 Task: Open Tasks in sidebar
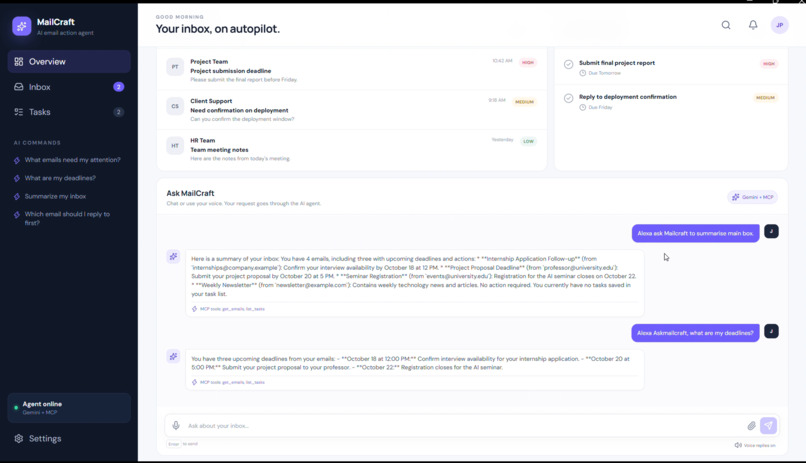click(x=69, y=112)
